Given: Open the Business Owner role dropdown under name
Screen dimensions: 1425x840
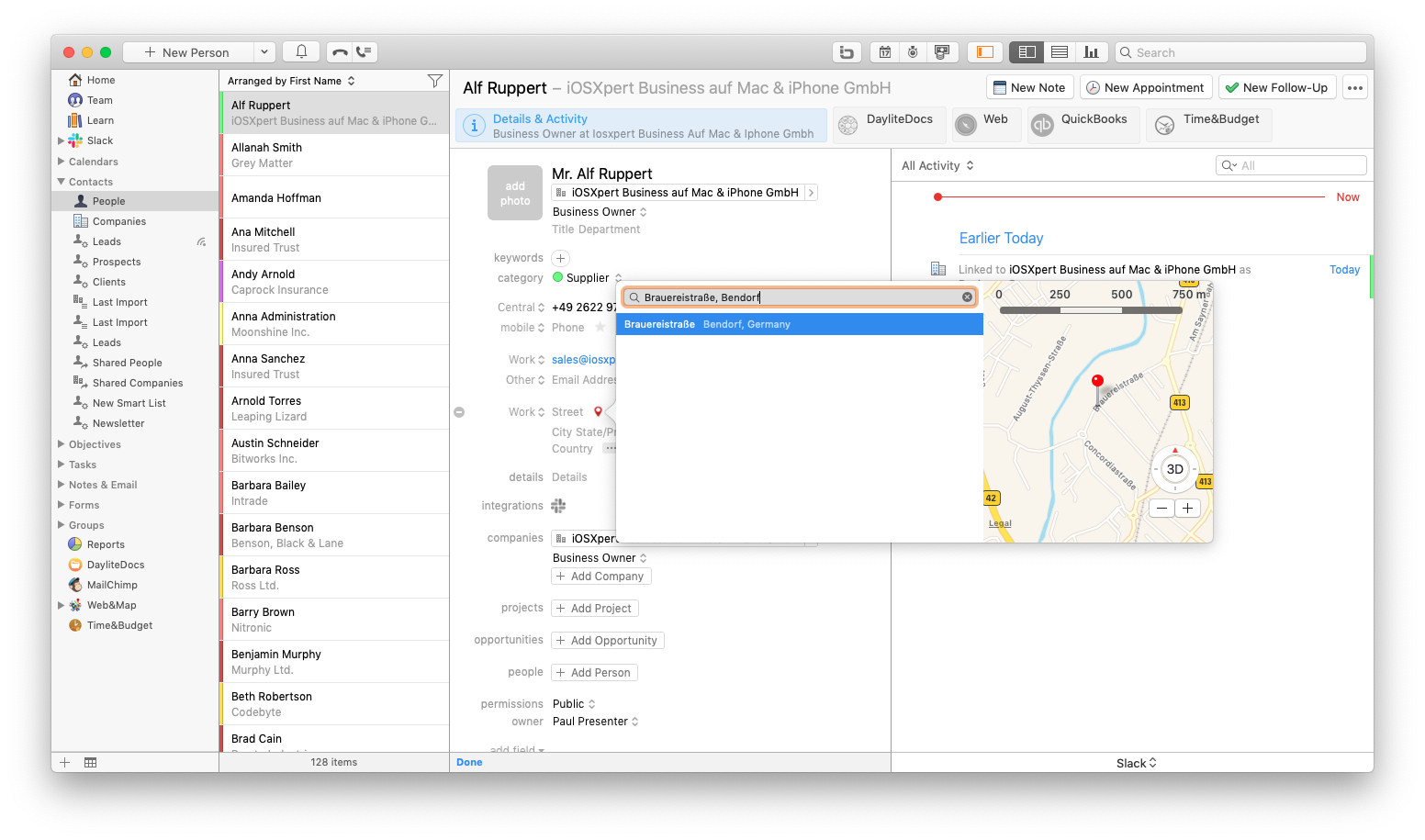Looking at the screenshot, I should click(600, 212).
